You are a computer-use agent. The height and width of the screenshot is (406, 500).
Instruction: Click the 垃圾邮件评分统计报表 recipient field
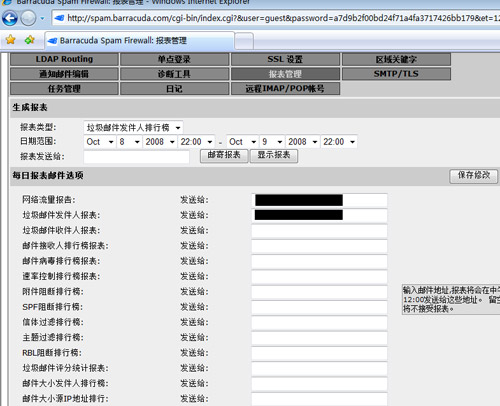pyautogui.click(x=319, y=369)
